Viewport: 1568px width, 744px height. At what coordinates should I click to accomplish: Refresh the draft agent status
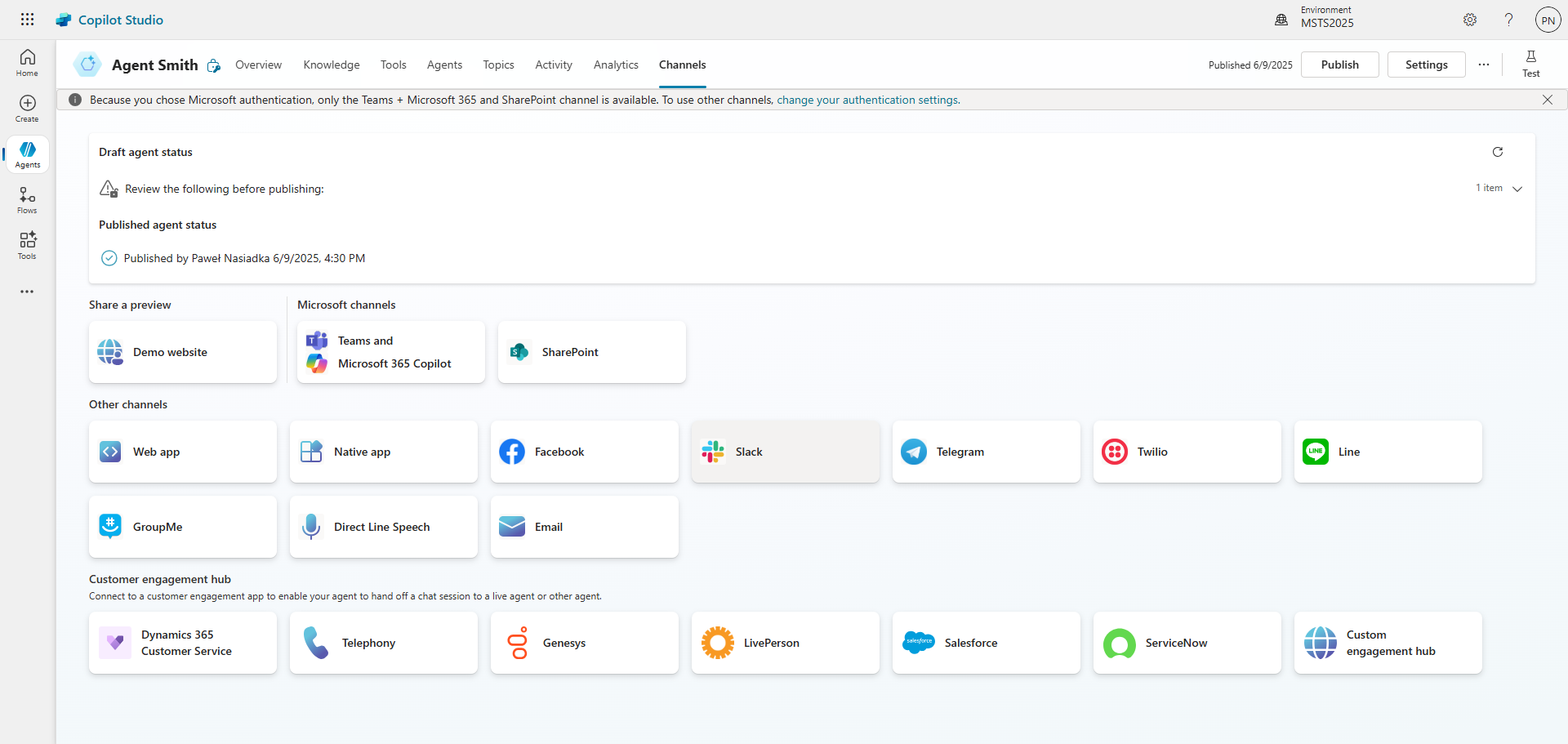pyautogui.click(x=1497, y=152)
